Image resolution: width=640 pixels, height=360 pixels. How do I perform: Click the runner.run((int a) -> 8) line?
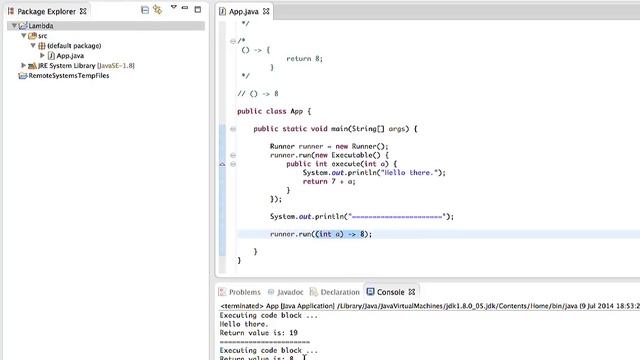321,234
